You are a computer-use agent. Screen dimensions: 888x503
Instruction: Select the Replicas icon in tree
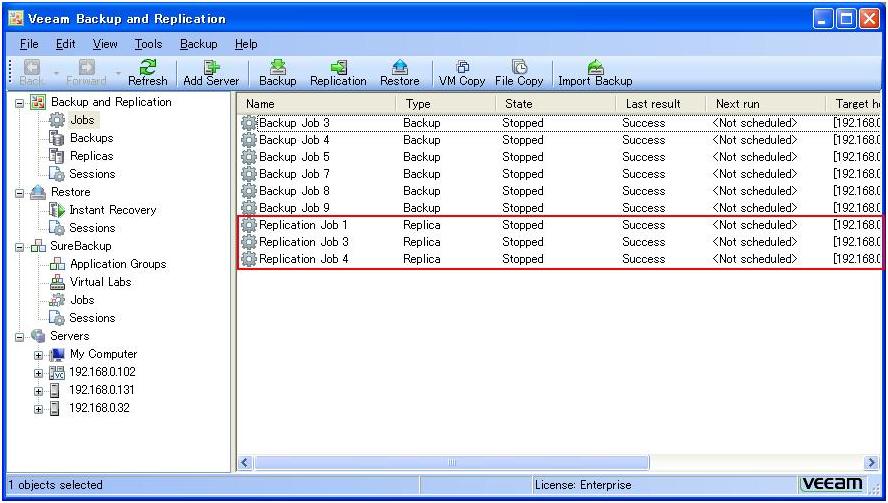[57, 156]
